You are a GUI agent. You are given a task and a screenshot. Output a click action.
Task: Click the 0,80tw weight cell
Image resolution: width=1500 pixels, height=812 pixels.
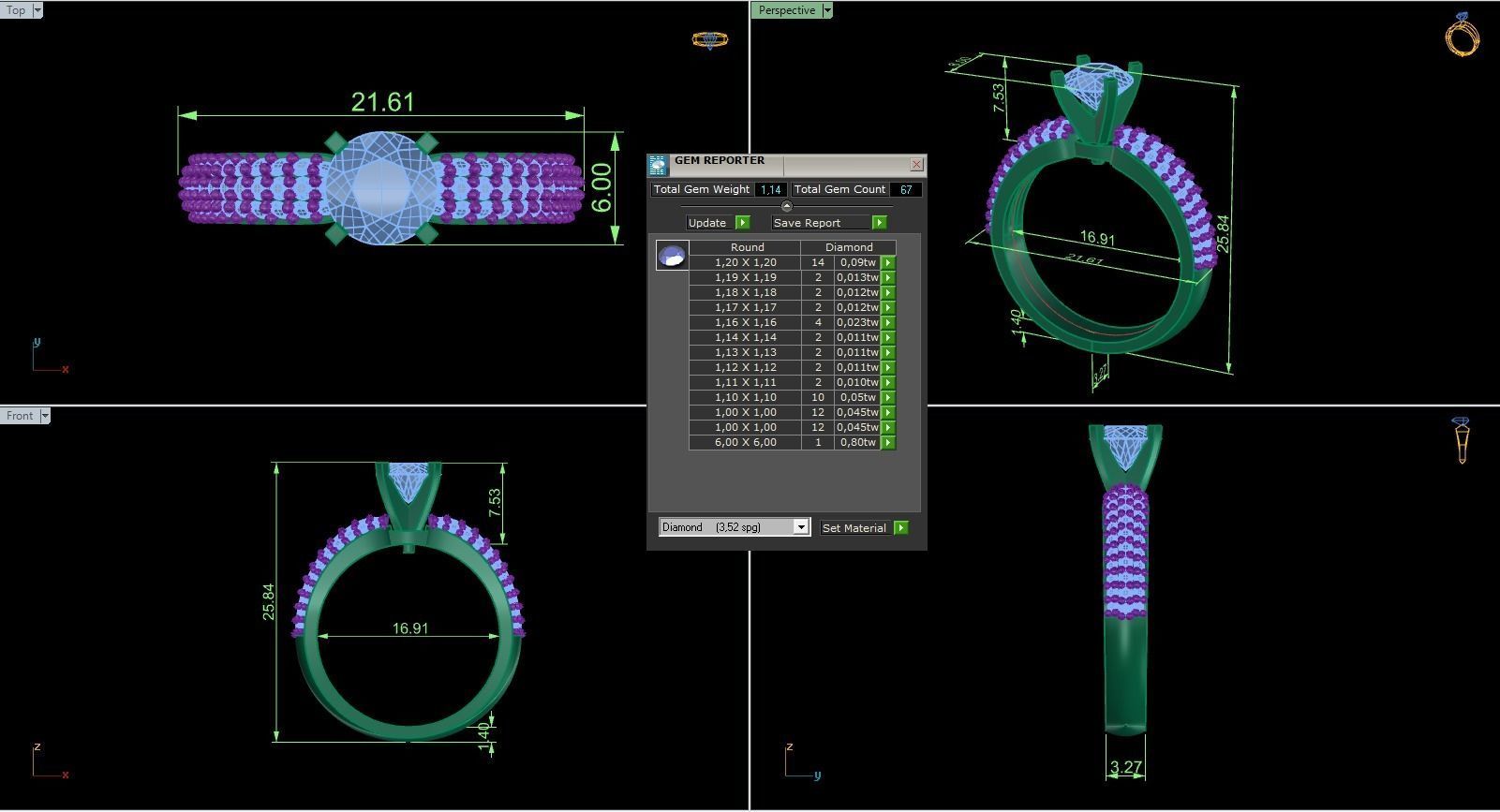(x=857, y=443)
